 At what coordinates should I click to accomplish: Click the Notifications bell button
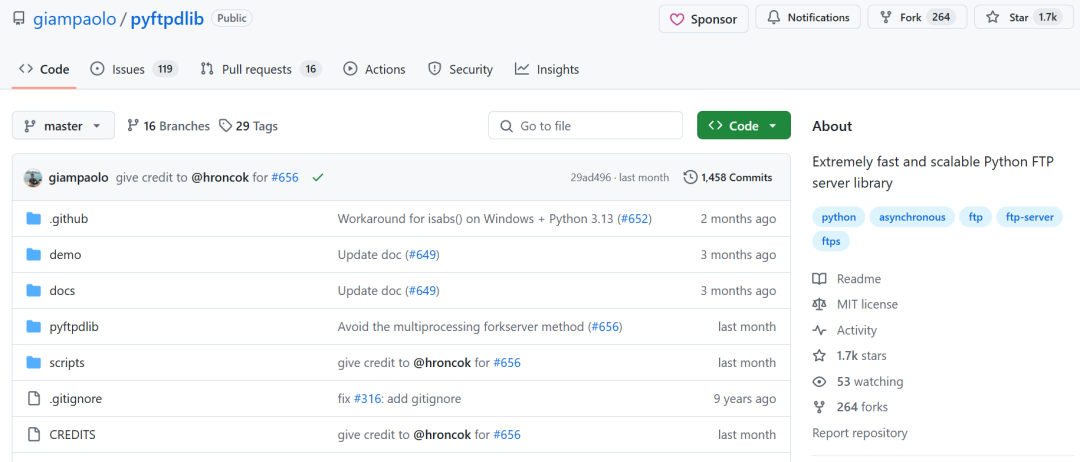pos(808,18)
